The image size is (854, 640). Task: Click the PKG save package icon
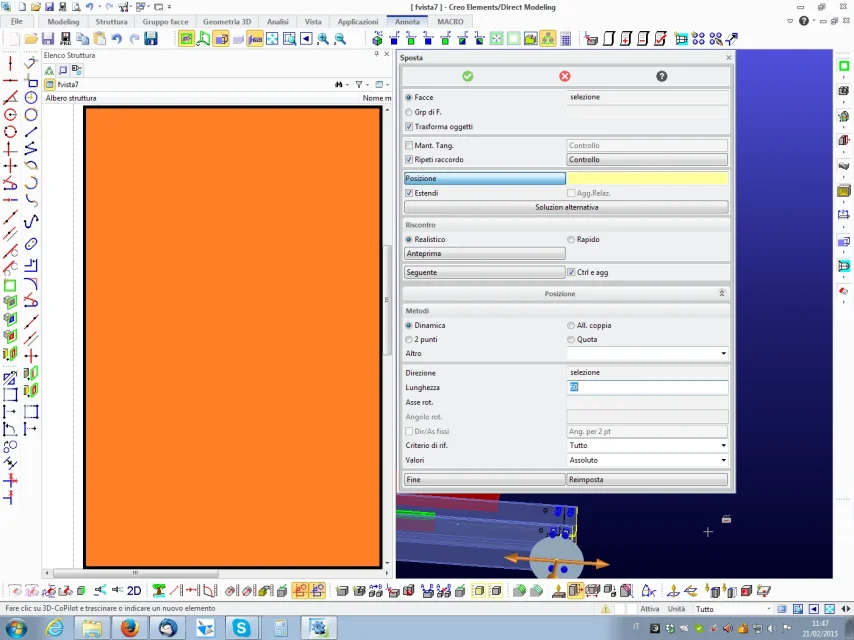click(x=65, y=39)
